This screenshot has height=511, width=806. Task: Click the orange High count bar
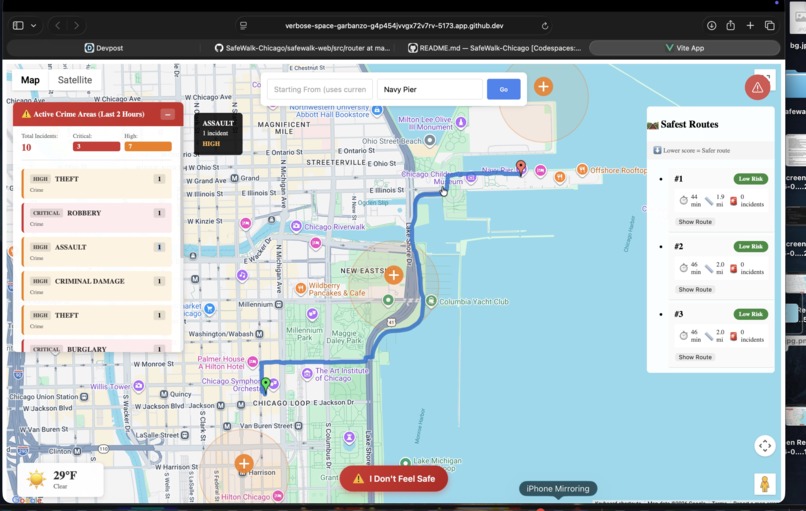click(148, 147)
